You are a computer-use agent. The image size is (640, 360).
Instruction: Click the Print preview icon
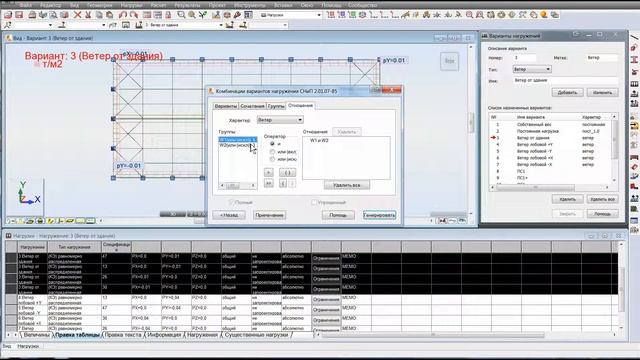coord(53,15)
